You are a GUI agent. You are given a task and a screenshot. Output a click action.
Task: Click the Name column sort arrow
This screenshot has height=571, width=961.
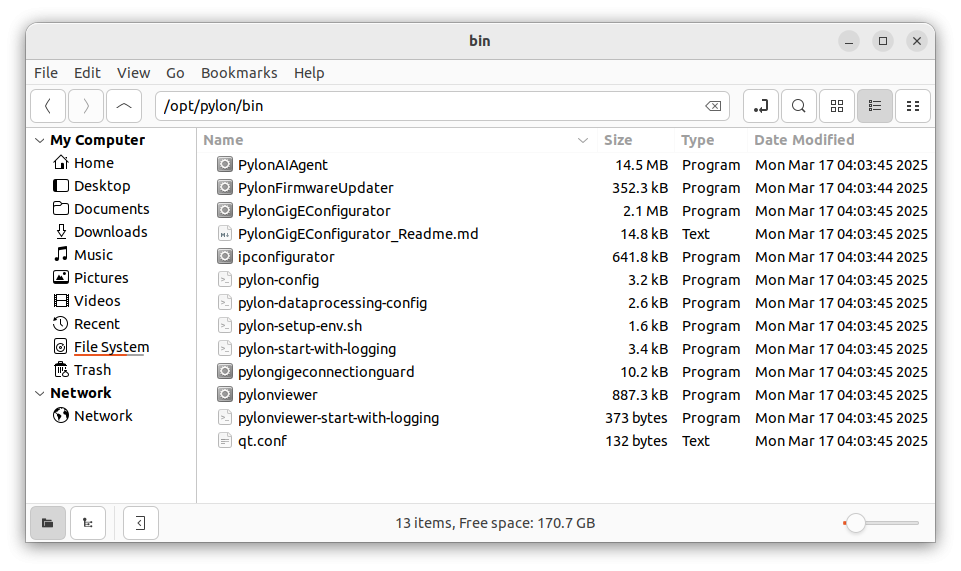point(583,140)
